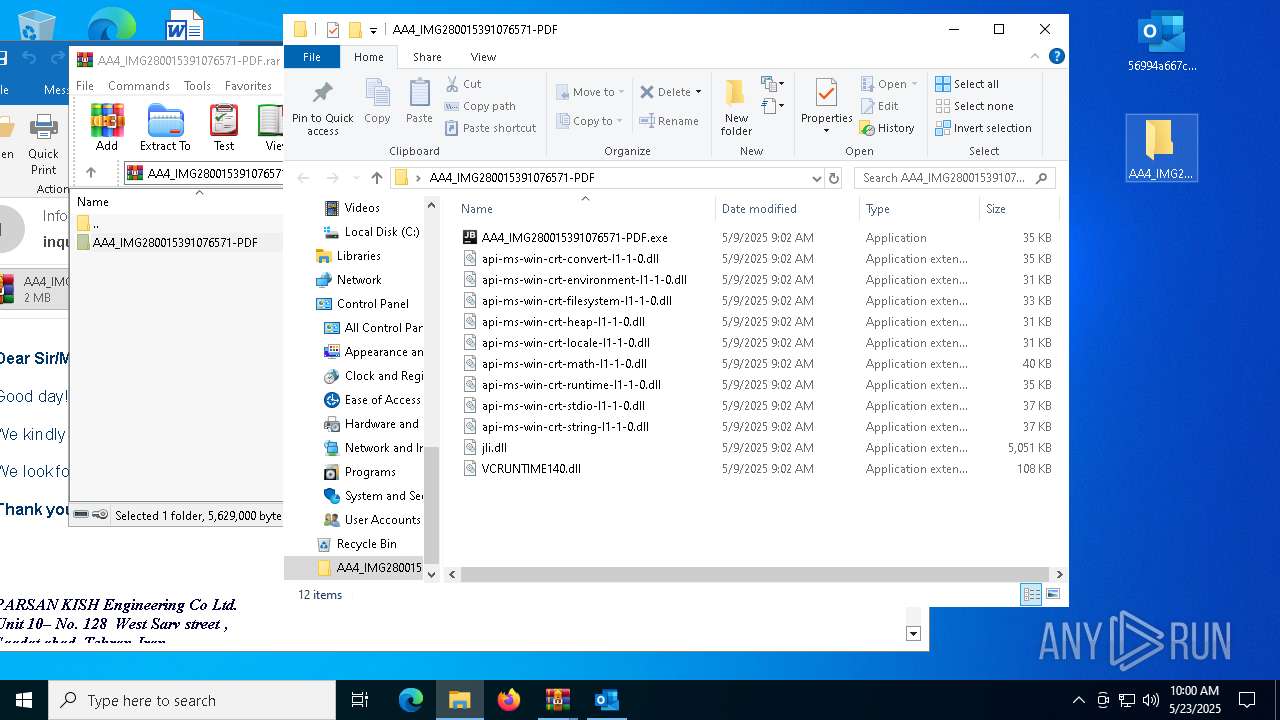Expand the Open dropdown in ribbon
Viewport: 1280px width, 720px height.
pyautogui.click(x=914, y=84)
